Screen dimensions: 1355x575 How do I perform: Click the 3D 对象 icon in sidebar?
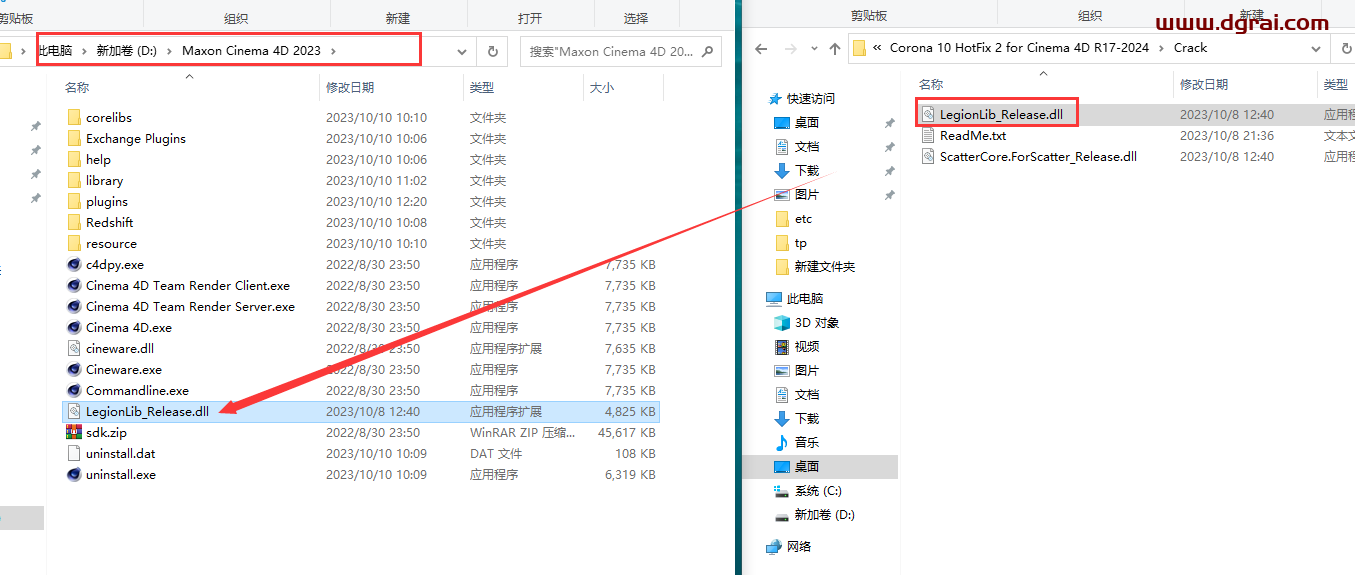pyautogui.click(x=782, y=323)
